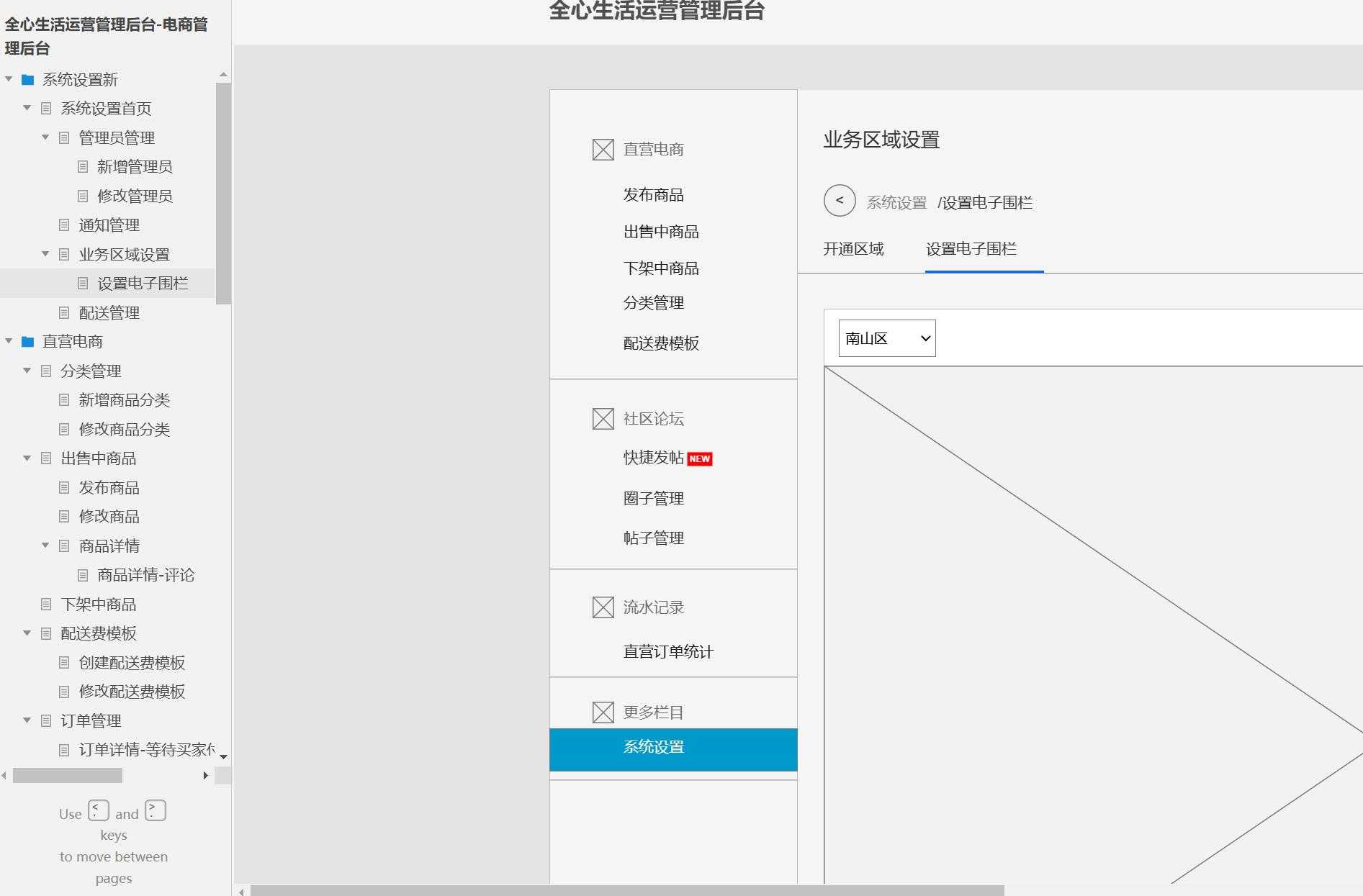1363x896 pixels.
Task: Collapse the 管理员管理 tree branch
Action: pos(45,137)
